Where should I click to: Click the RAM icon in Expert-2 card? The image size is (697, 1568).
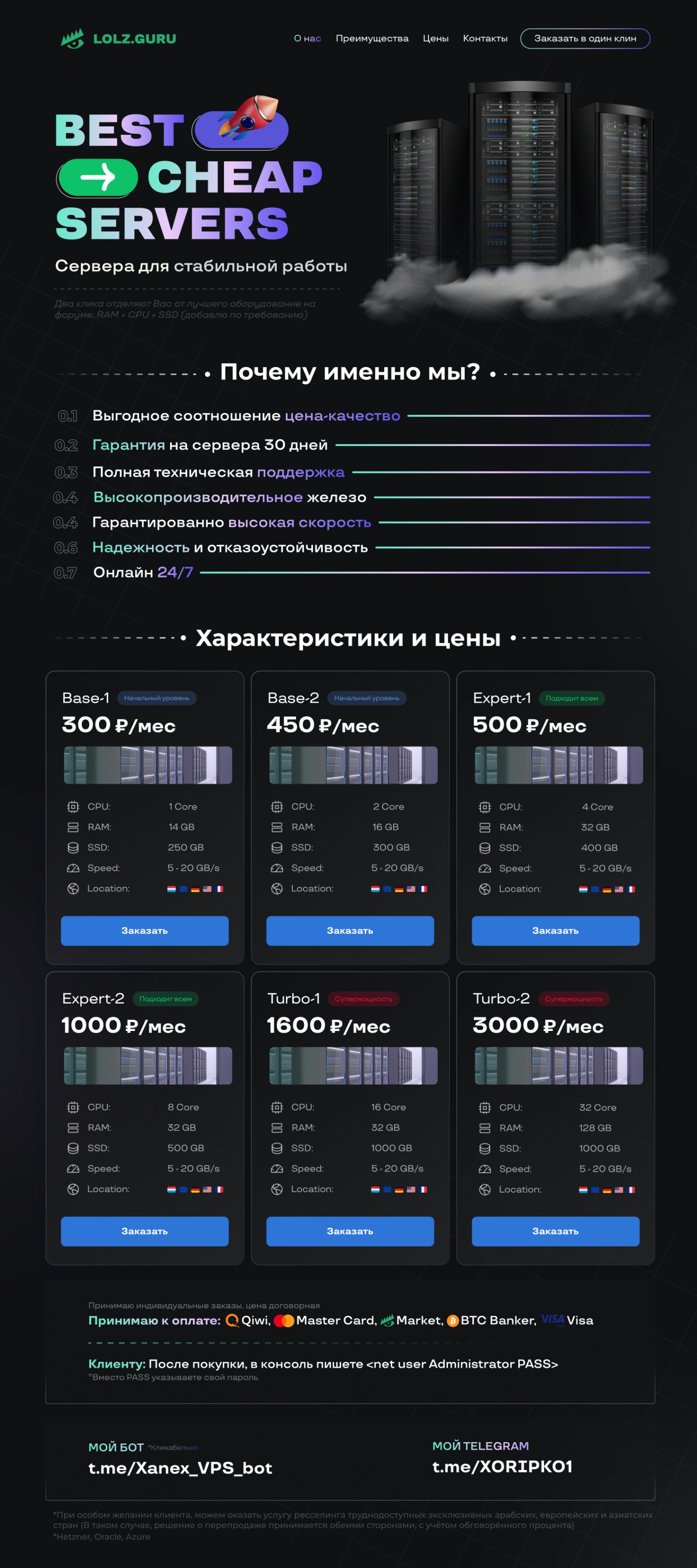pos(73,1128)
